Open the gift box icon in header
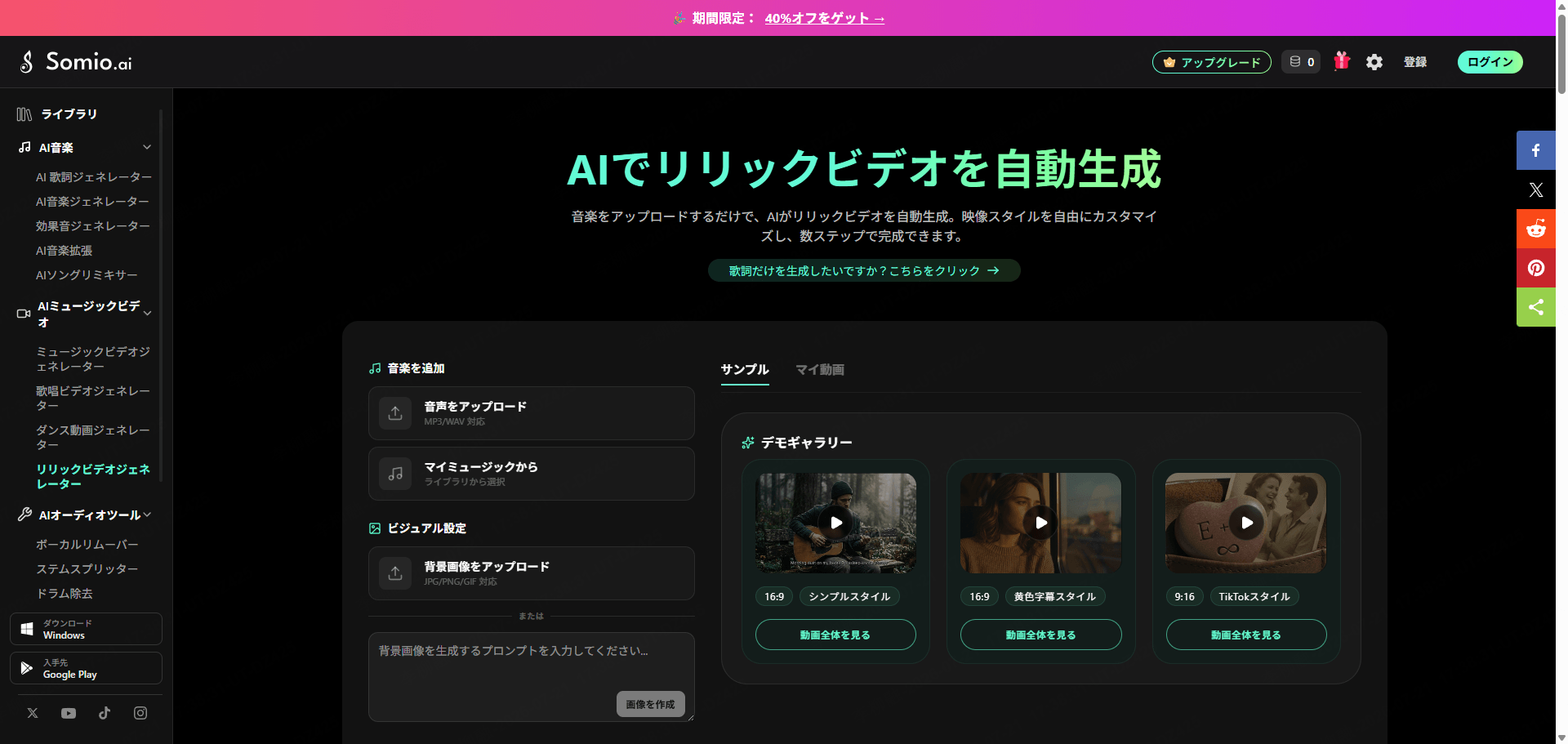This screenshot has height=744, width=1568. 1342,61
